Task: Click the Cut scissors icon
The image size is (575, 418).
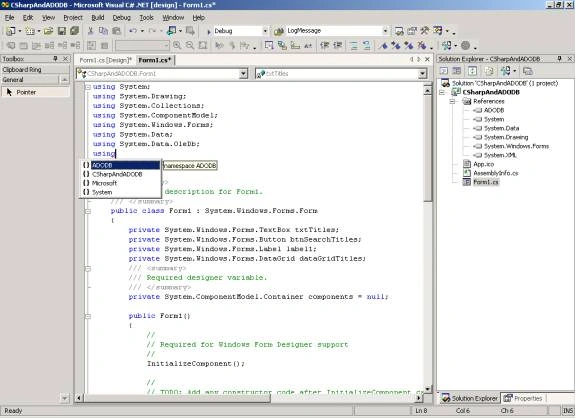Action: pos(91,31)
